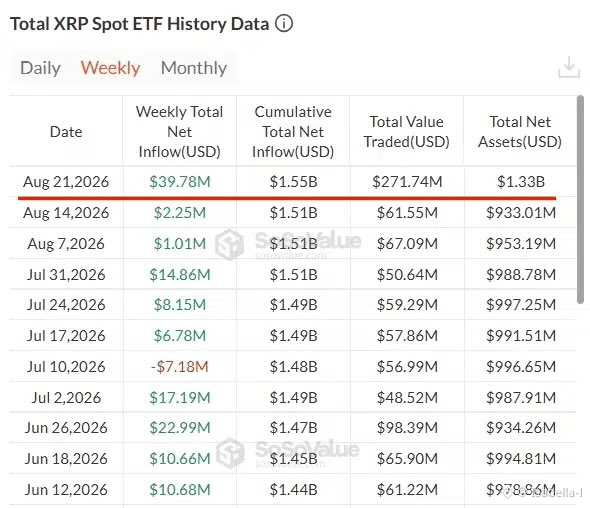Click the table's vertical scrollbar

point(580,199)
